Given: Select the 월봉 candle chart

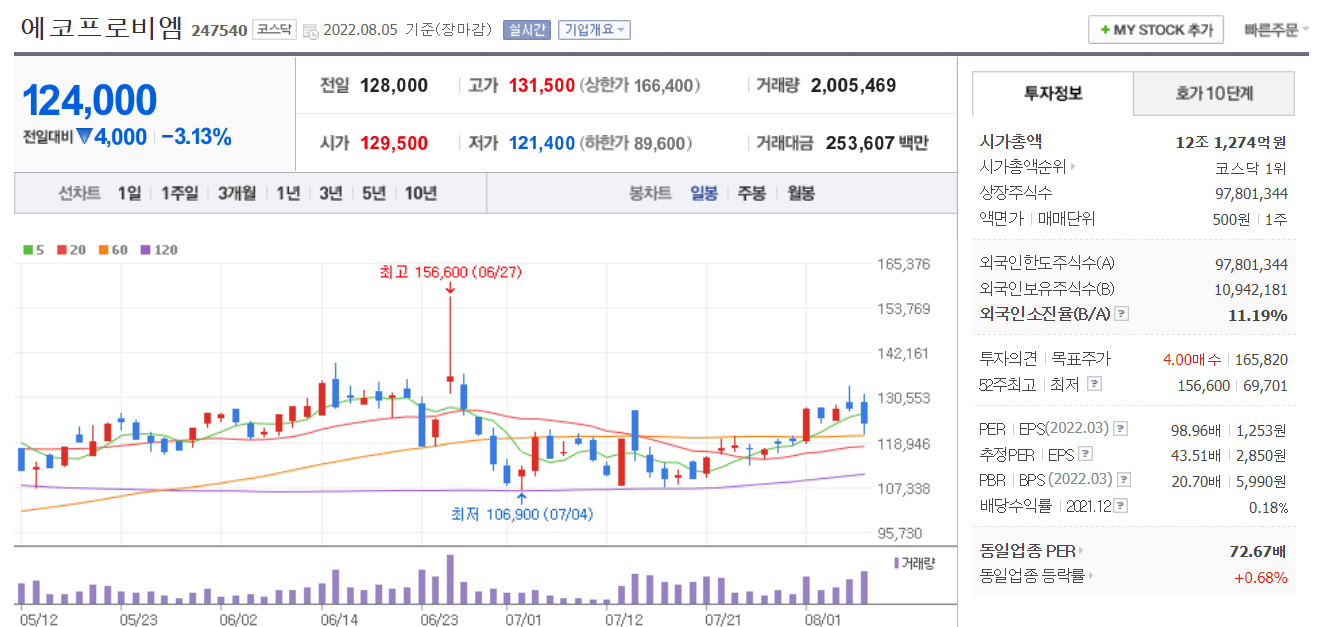Looking at the screenshot, I should coord(800,193).
